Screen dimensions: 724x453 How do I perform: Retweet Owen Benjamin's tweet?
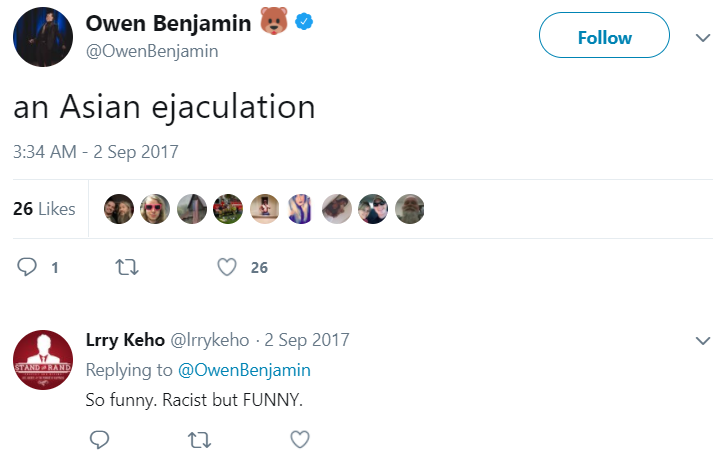(x=127, y=267)
